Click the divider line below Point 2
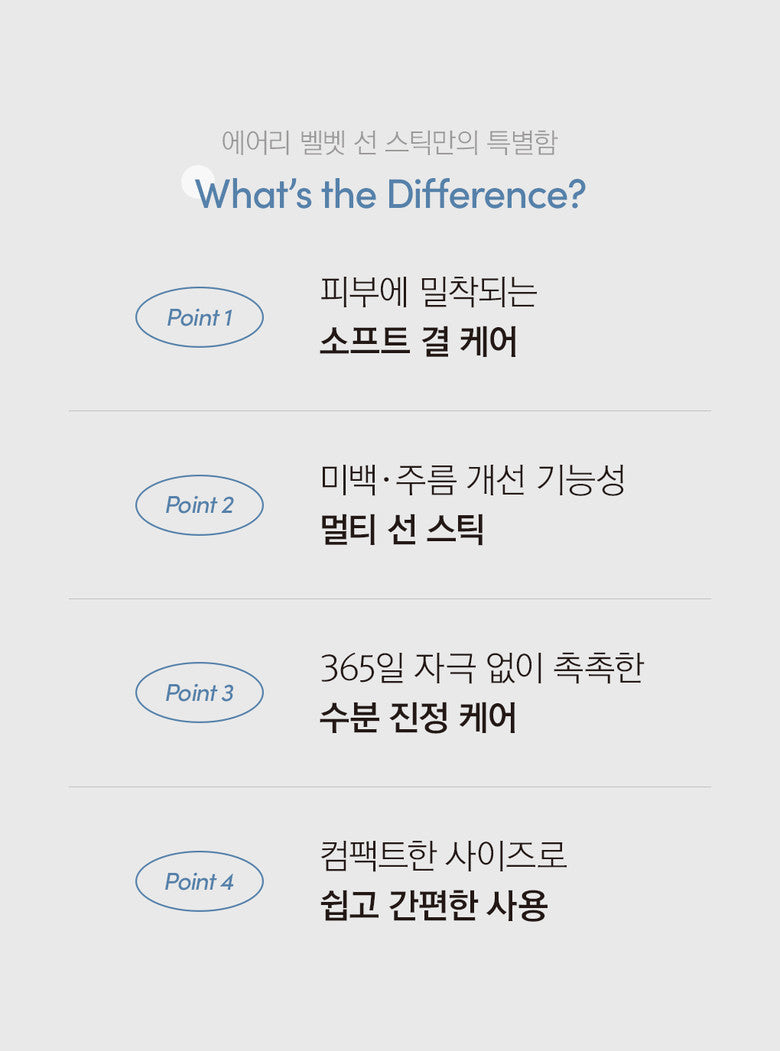Screen dimensions: 780x1051 390,599
